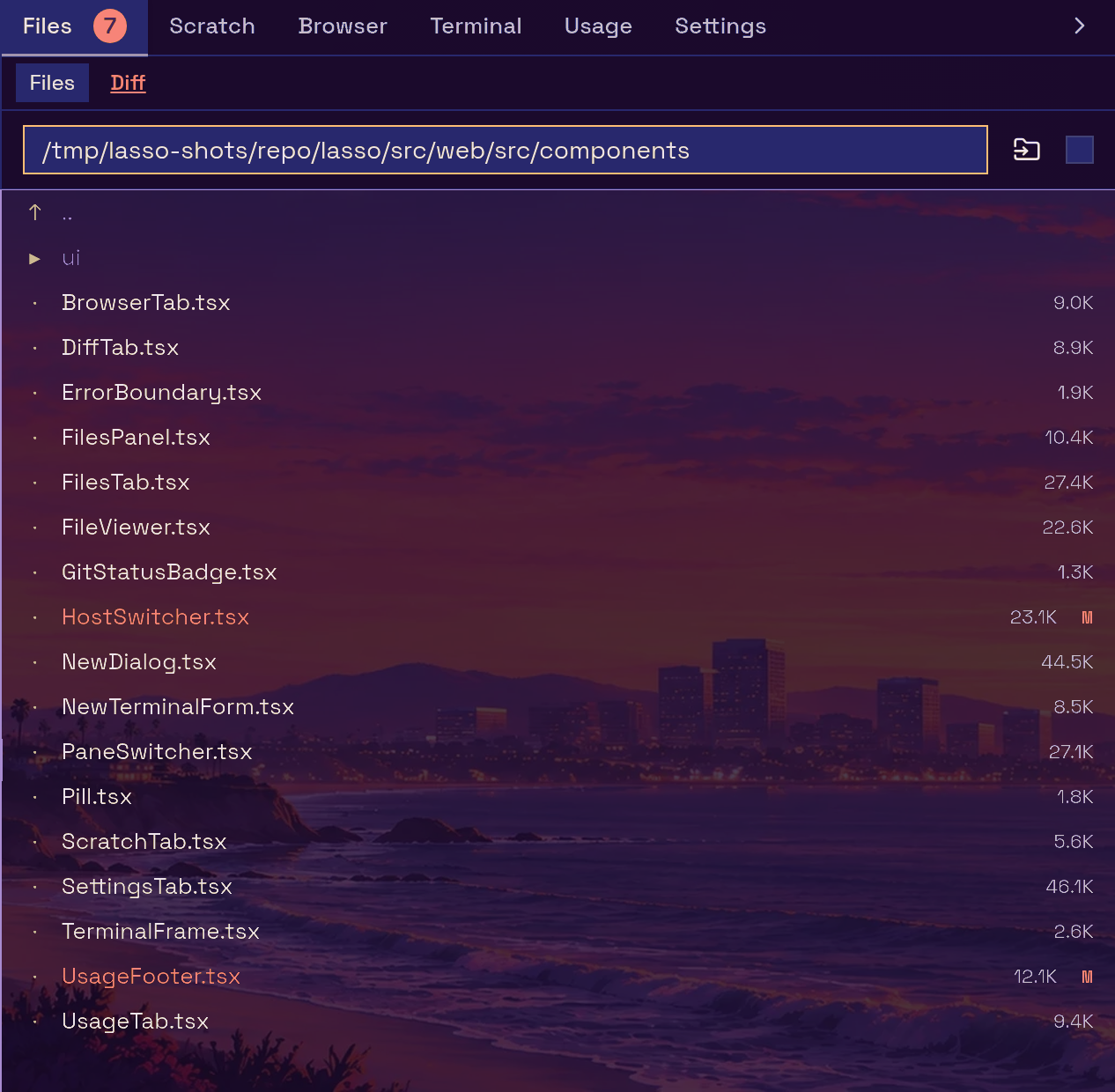
Task: Click the 12.1K size of UsageFooter.tsx
Action: (x=1035, y=977)
